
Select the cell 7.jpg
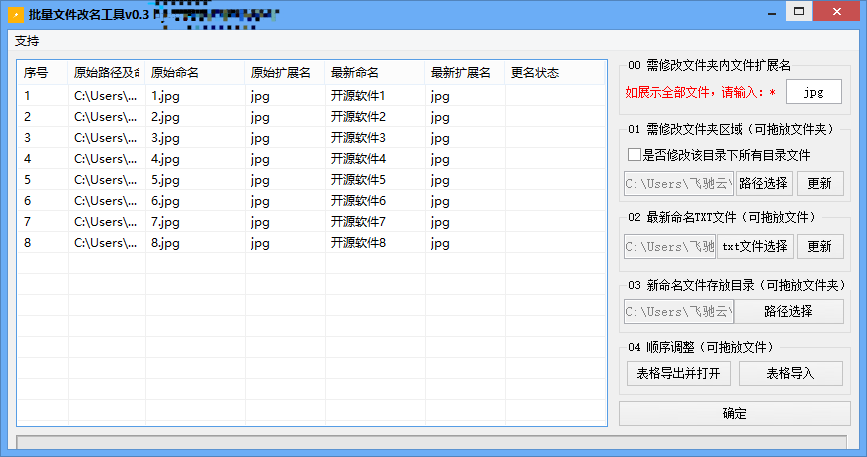195,222
